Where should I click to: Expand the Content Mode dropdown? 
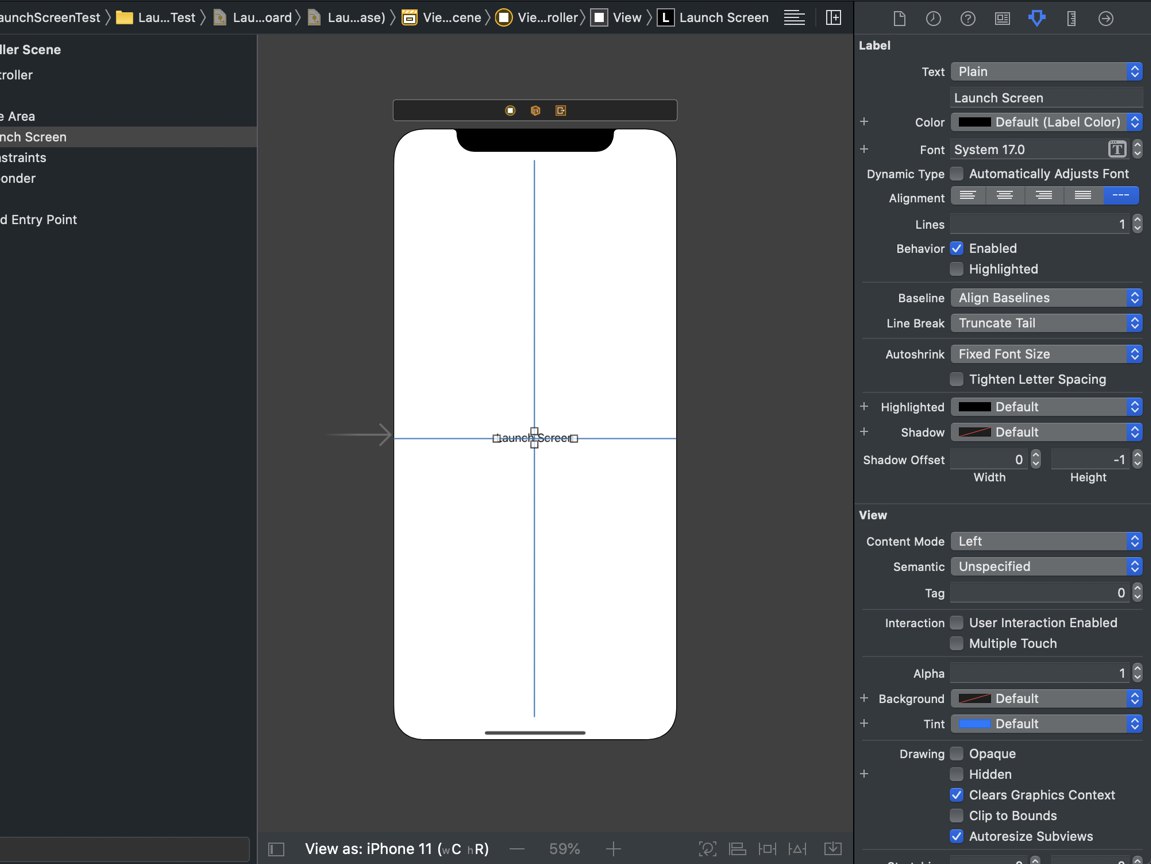pos(1046,541)
